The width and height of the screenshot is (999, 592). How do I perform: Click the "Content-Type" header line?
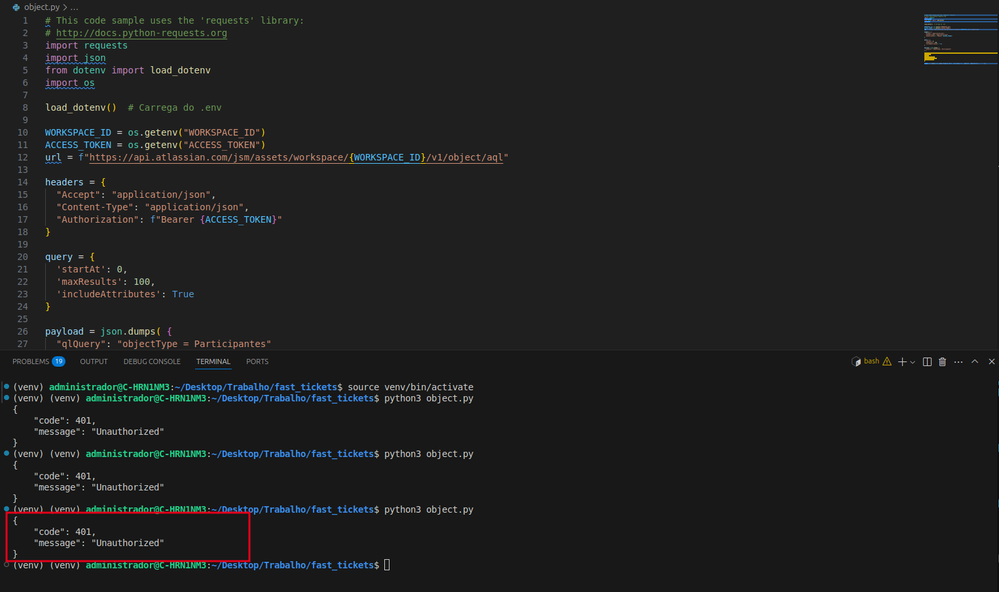(152, 207)
